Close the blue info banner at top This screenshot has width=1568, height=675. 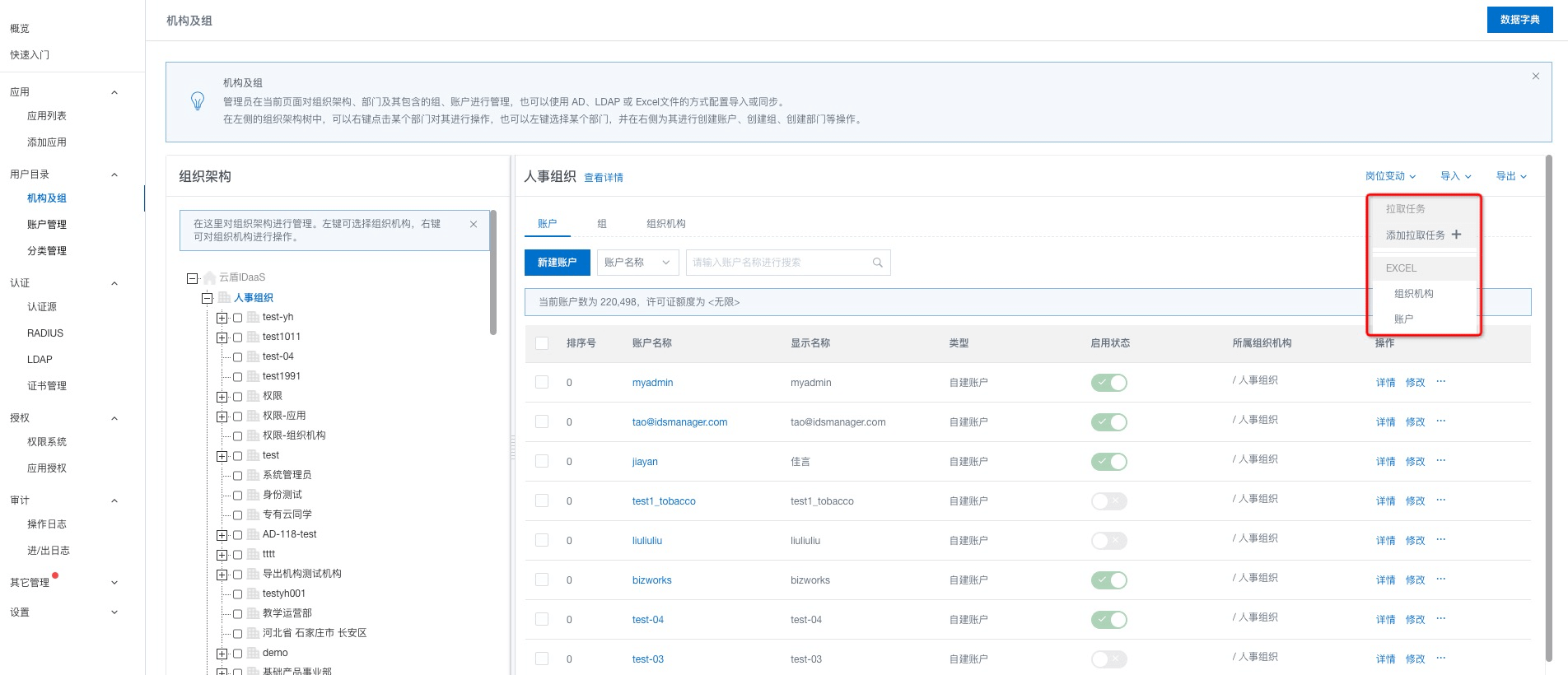pyautogui.click(x=1535, y=77)
